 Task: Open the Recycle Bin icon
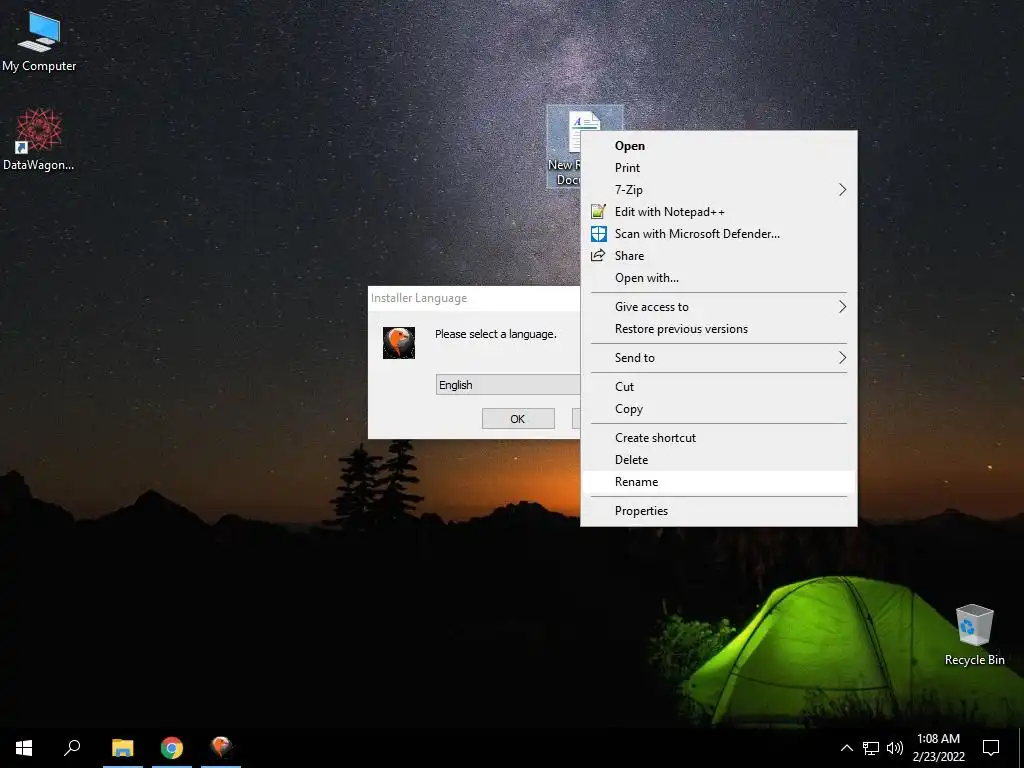point(974,635)
